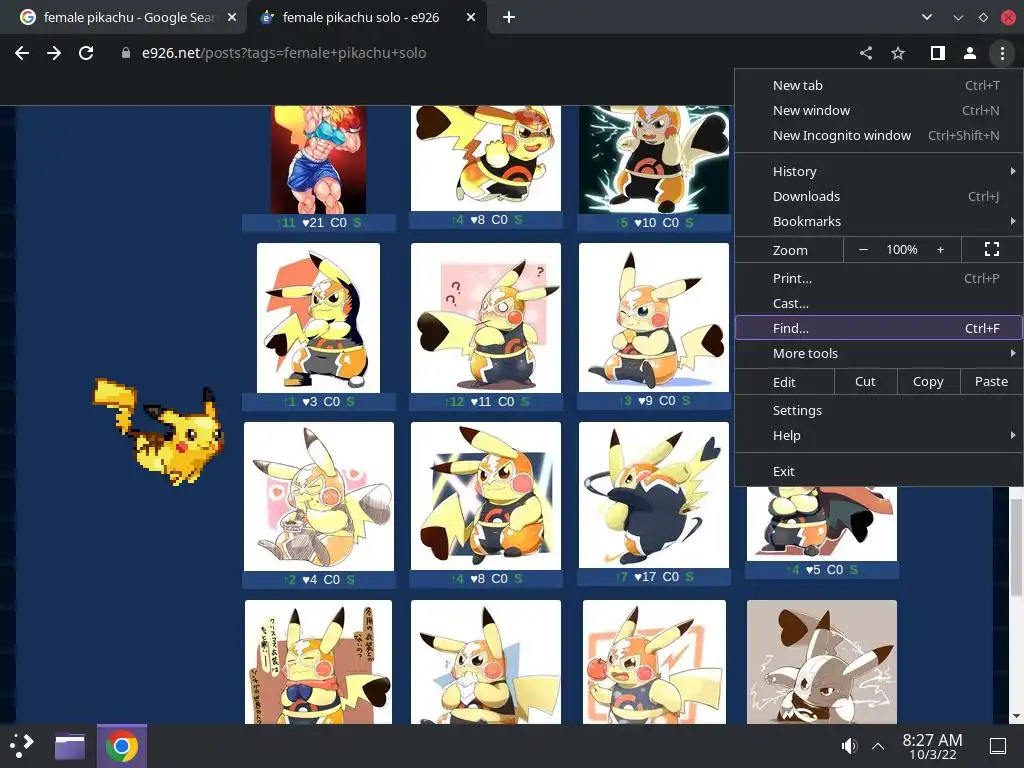This screenshot has height=768, width=1024.
Task: Open the file manager in taskbar
Action: click(70, 746)
